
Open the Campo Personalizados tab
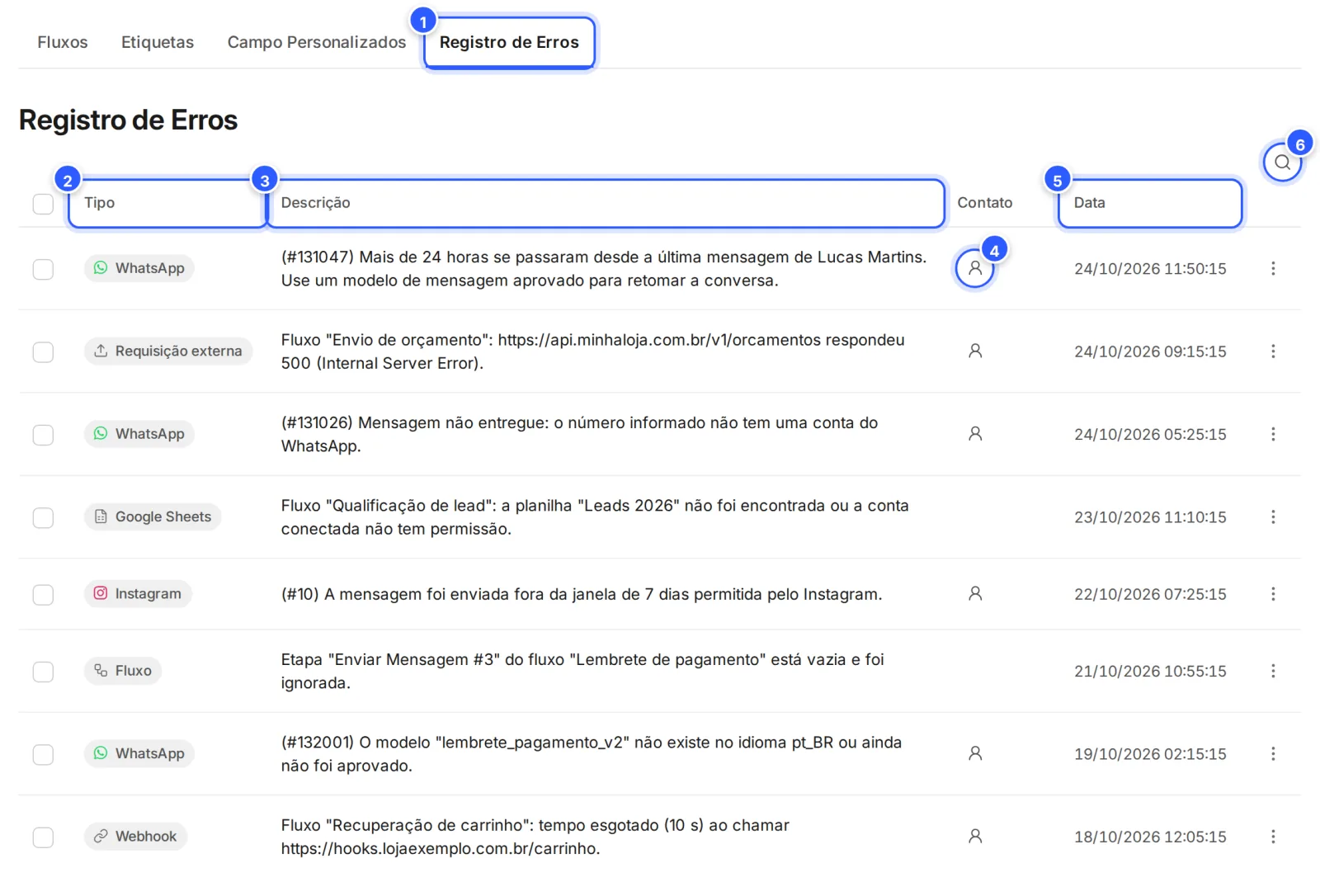click(x=317, y=42)
